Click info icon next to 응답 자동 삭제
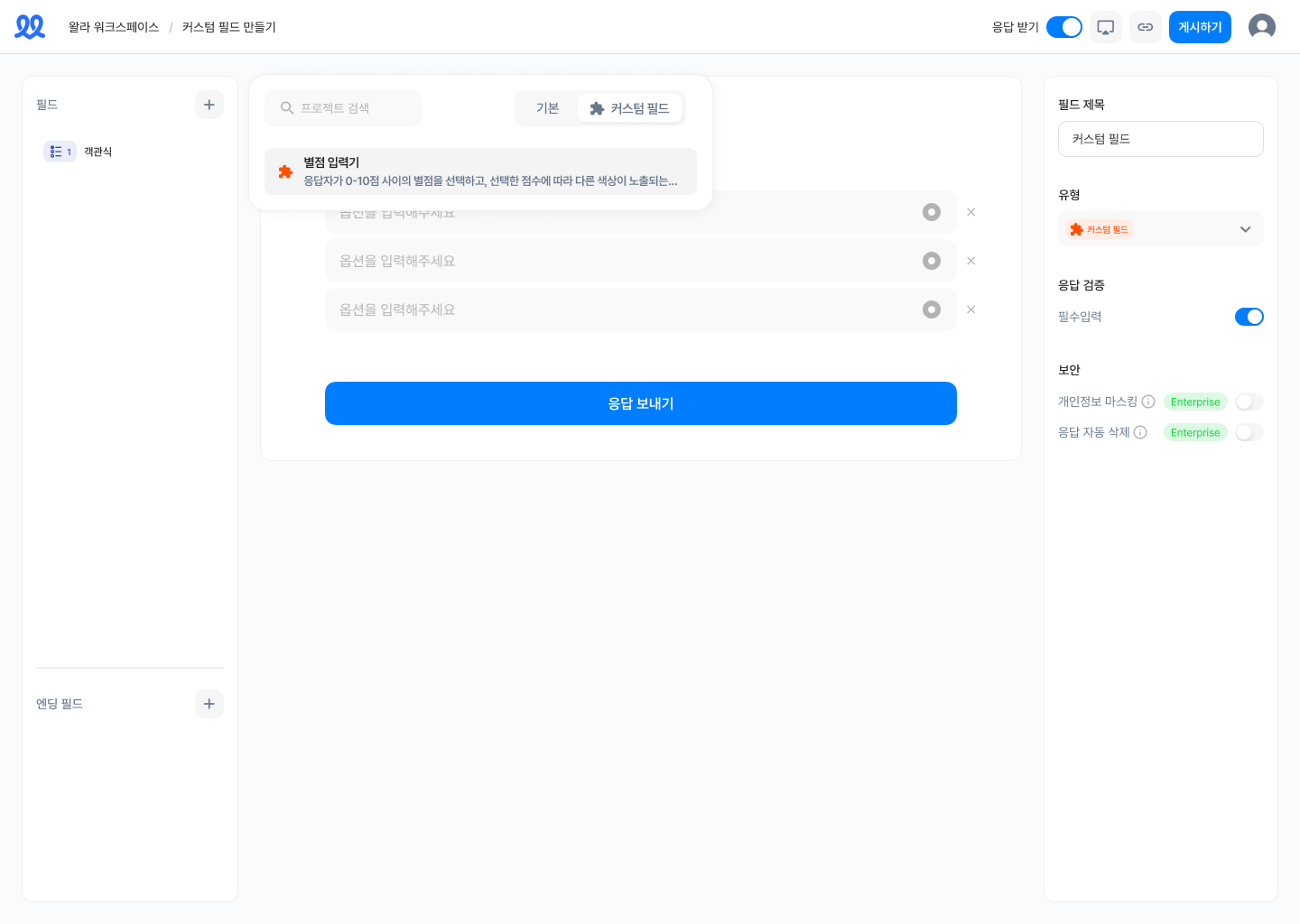 pos(1140,432)
